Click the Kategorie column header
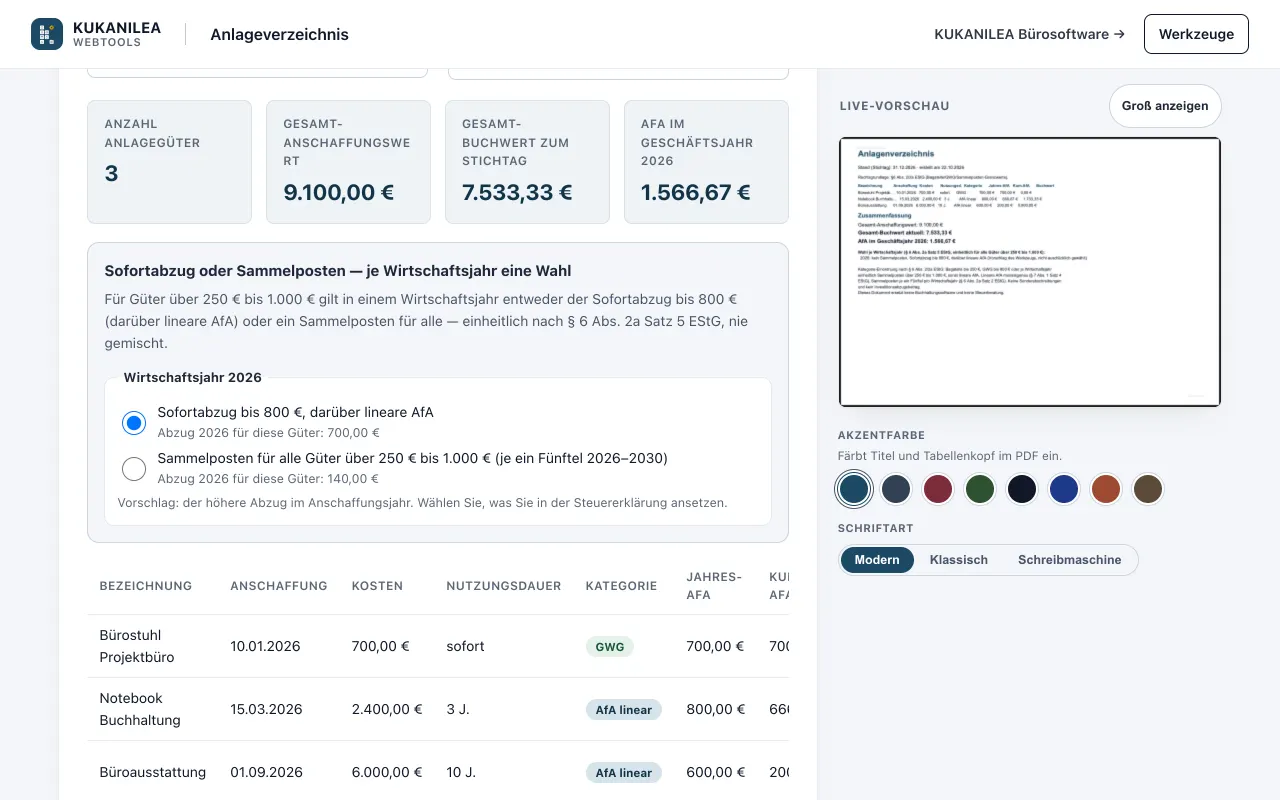 (621, 586)
